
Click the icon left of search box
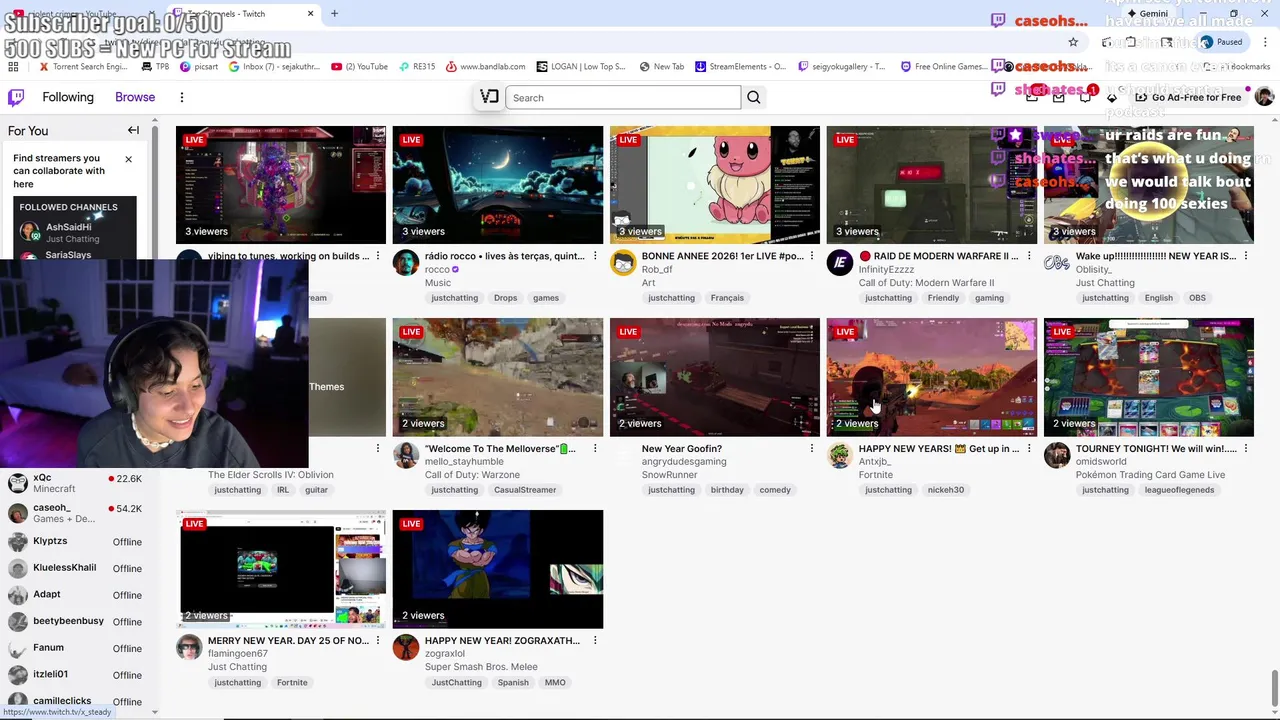(489, 97)
